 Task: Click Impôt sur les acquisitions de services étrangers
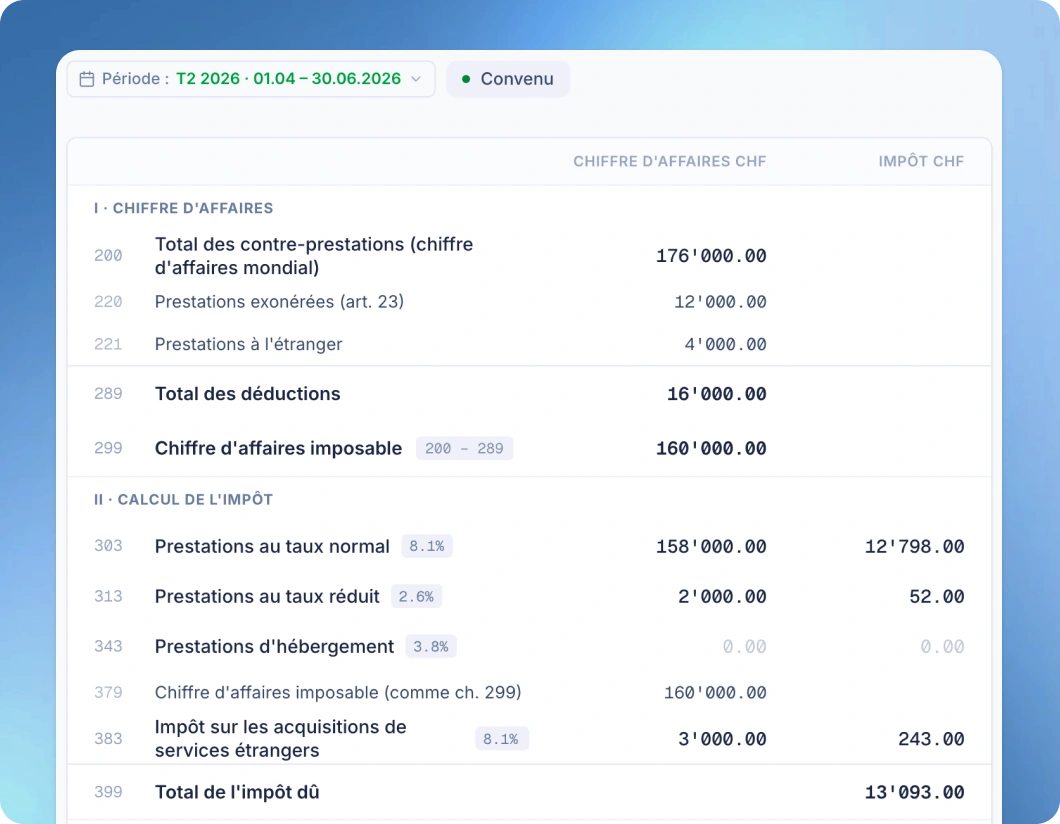pyautogui.click(x=281, y=738)
